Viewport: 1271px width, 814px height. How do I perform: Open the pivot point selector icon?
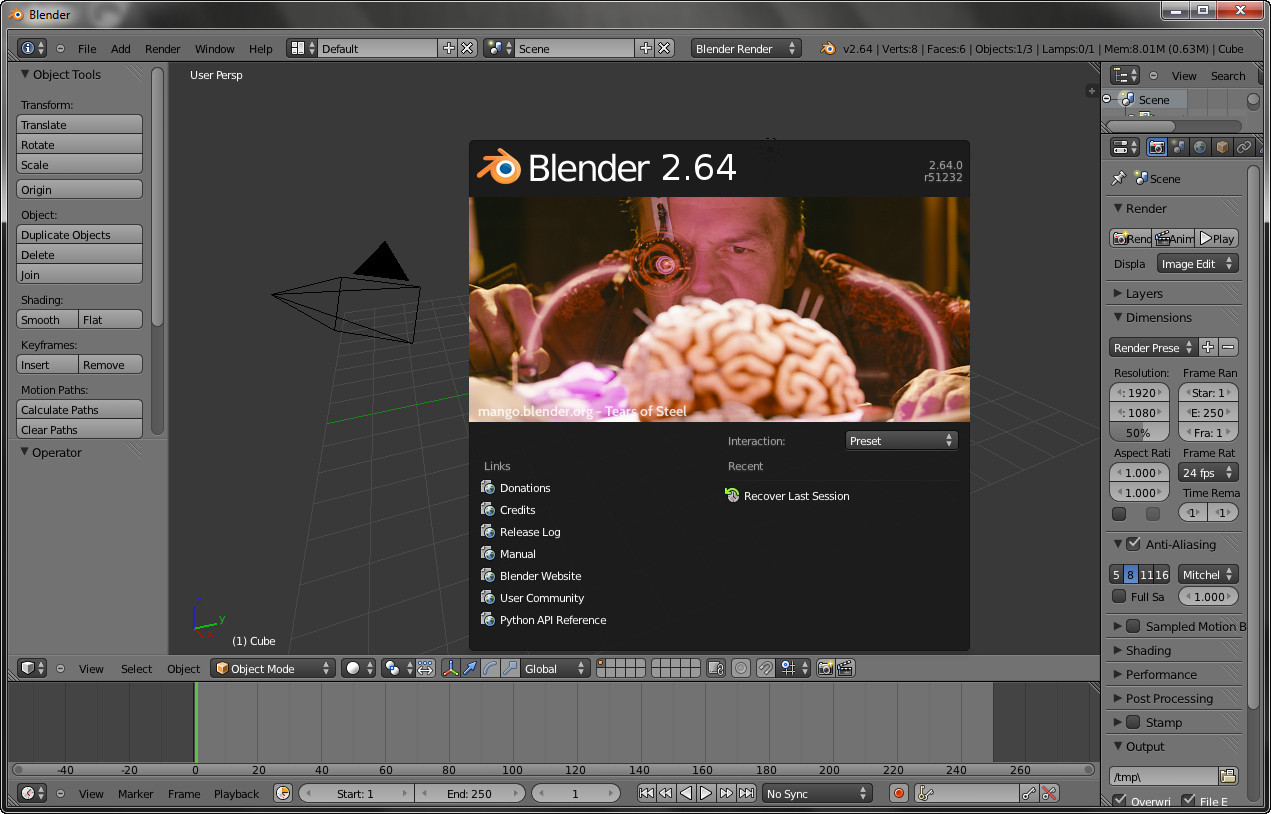397,668
